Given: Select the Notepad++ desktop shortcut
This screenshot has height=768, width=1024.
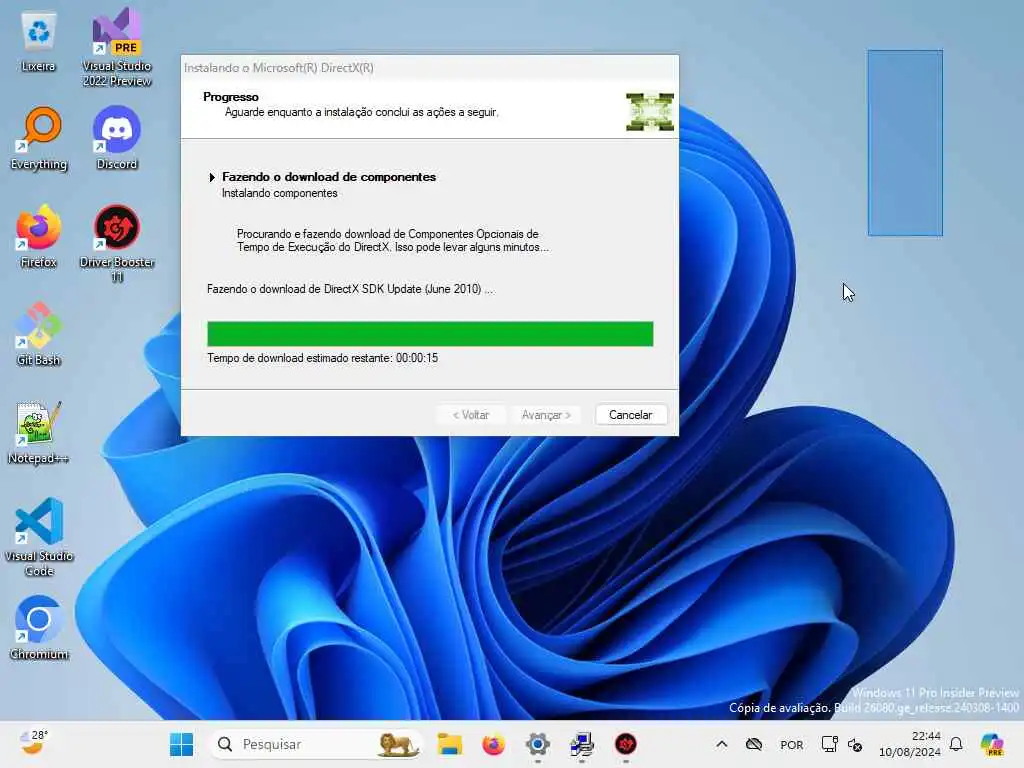Looking at the screenshot, I should [39, 432].
